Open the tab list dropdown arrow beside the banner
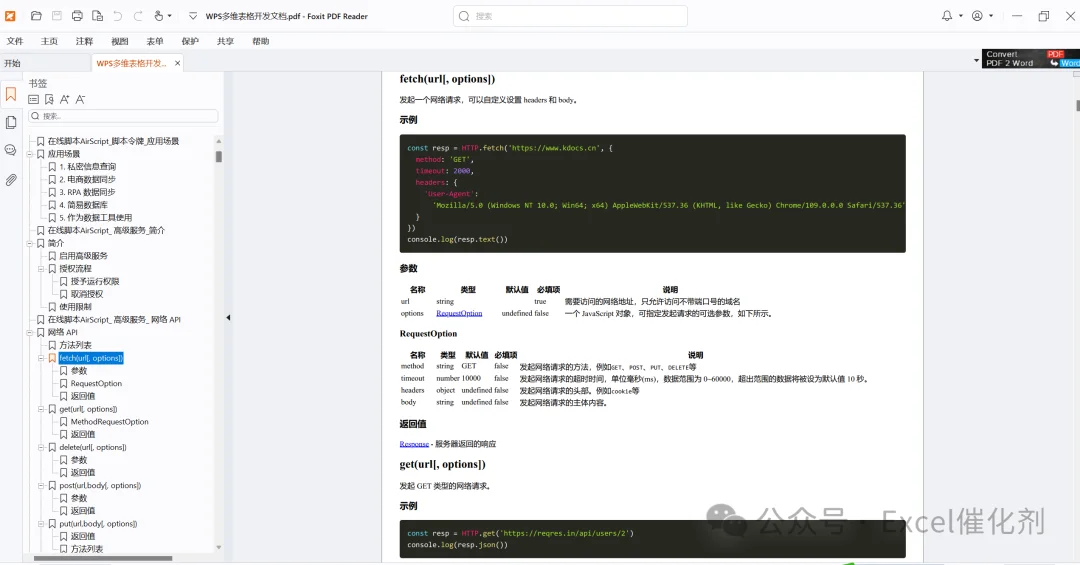Image resolution: width=1080 pixels, height=565 pixels. [976, 61]
